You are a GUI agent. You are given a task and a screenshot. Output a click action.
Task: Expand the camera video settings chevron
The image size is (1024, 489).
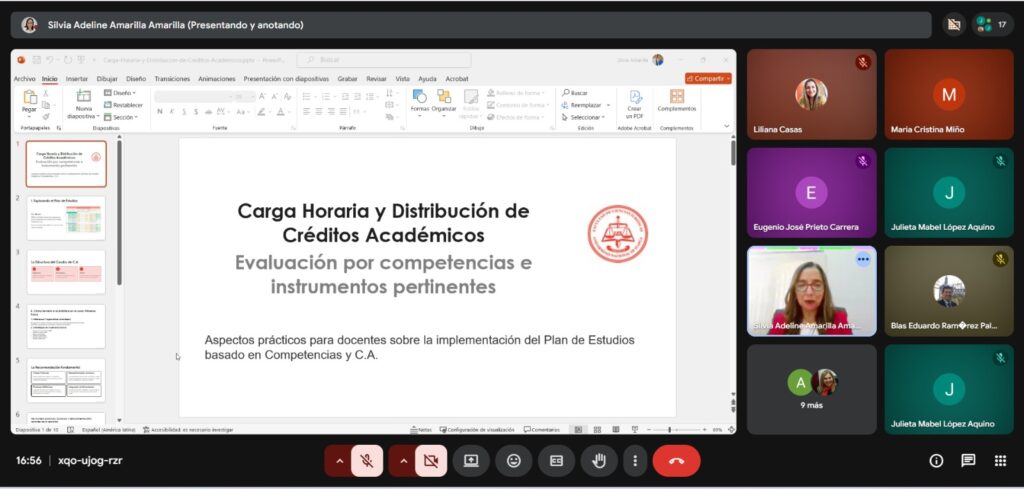click(x=403, y=461)
